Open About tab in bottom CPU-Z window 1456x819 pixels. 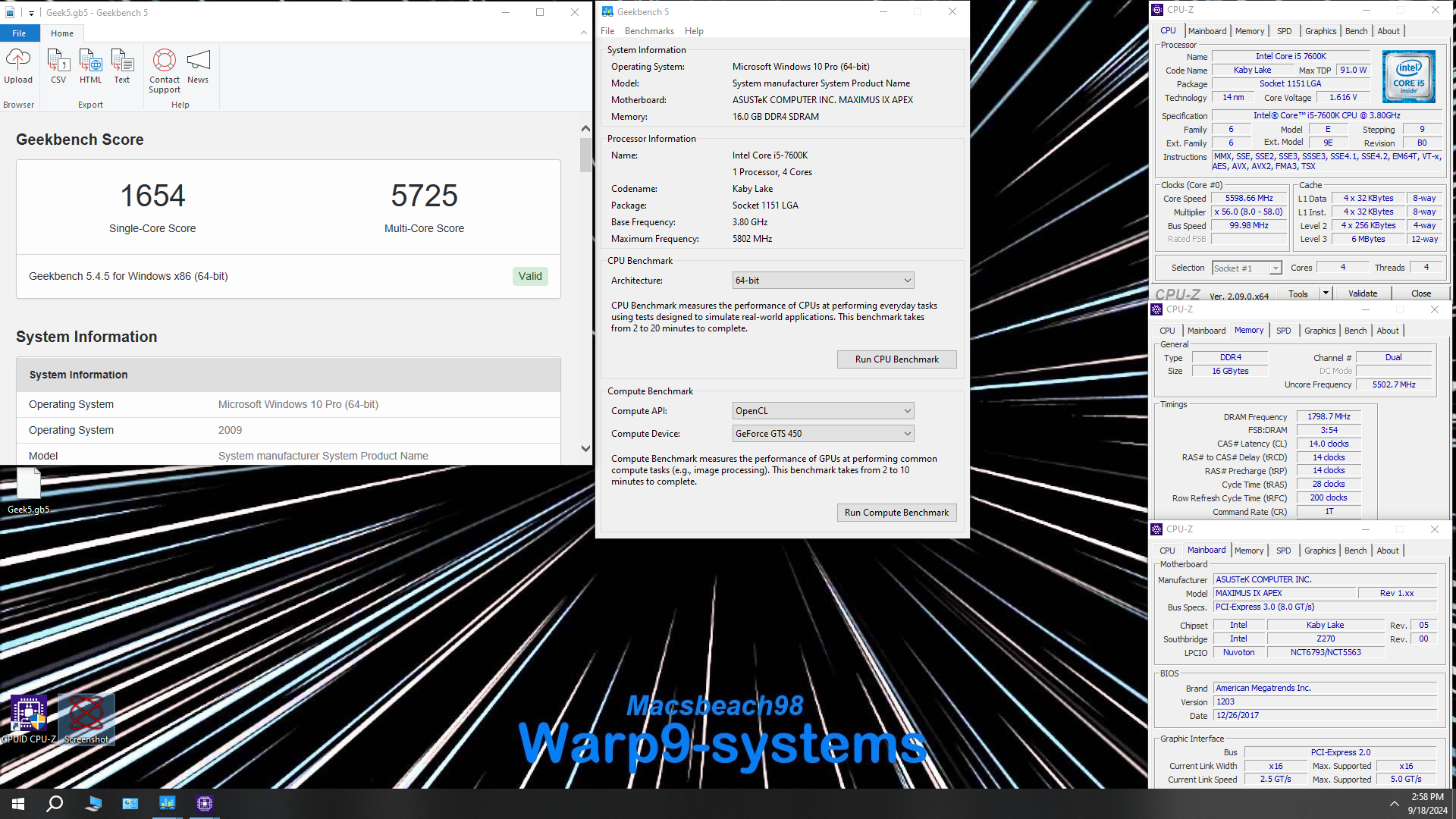click(1388, 551)
